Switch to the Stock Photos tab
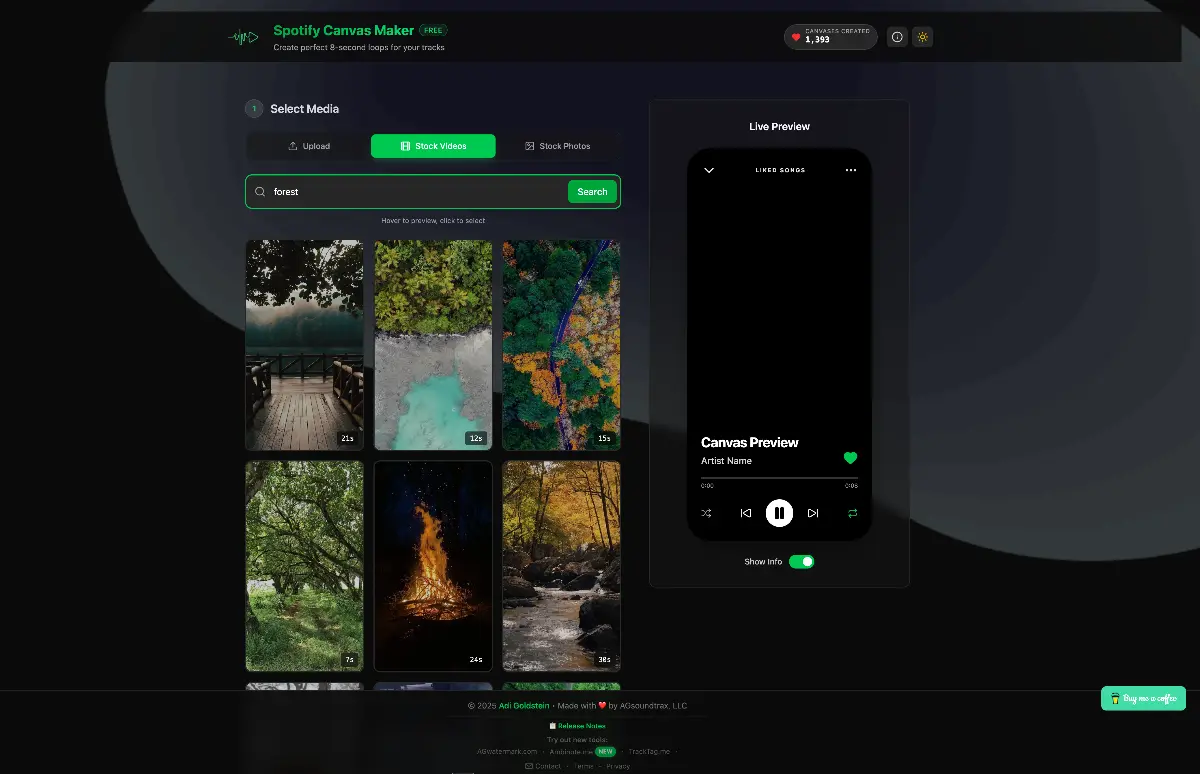Screen dimensions: 1200x774 [558, 145]
